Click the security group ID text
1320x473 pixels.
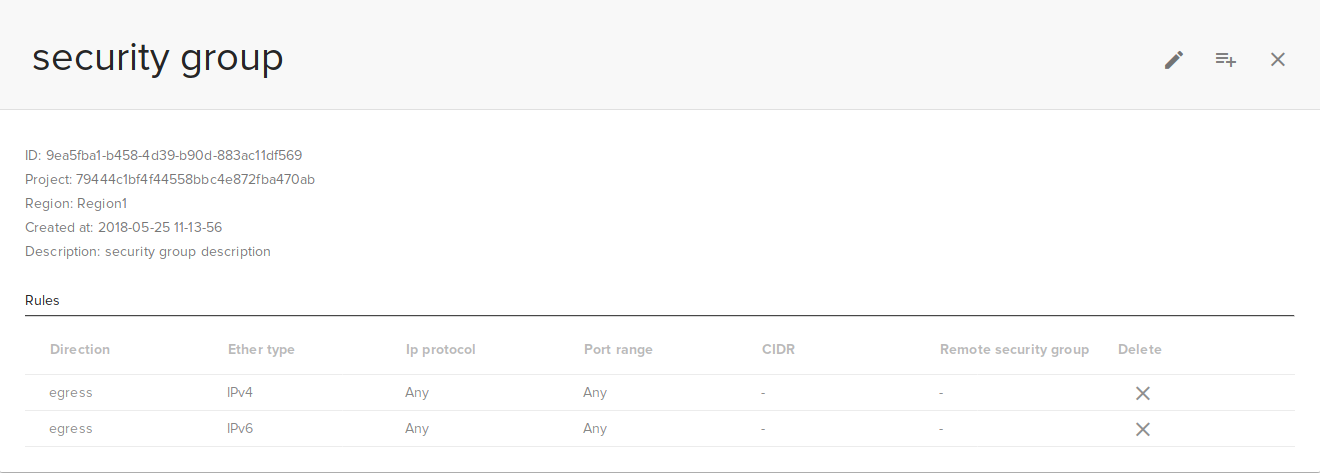[x=163, y=155]
